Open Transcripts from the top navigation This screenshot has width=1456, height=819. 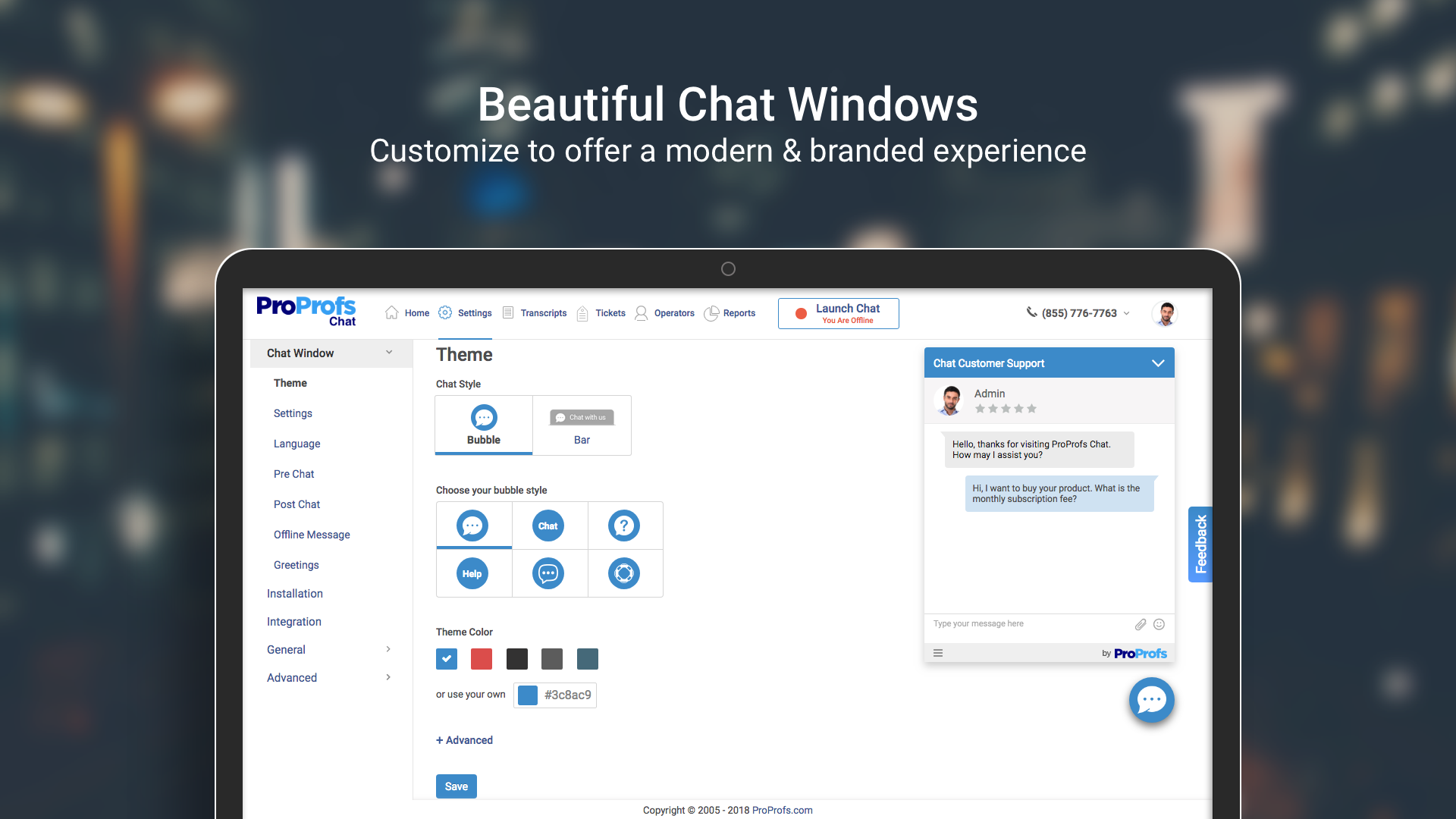534,312
